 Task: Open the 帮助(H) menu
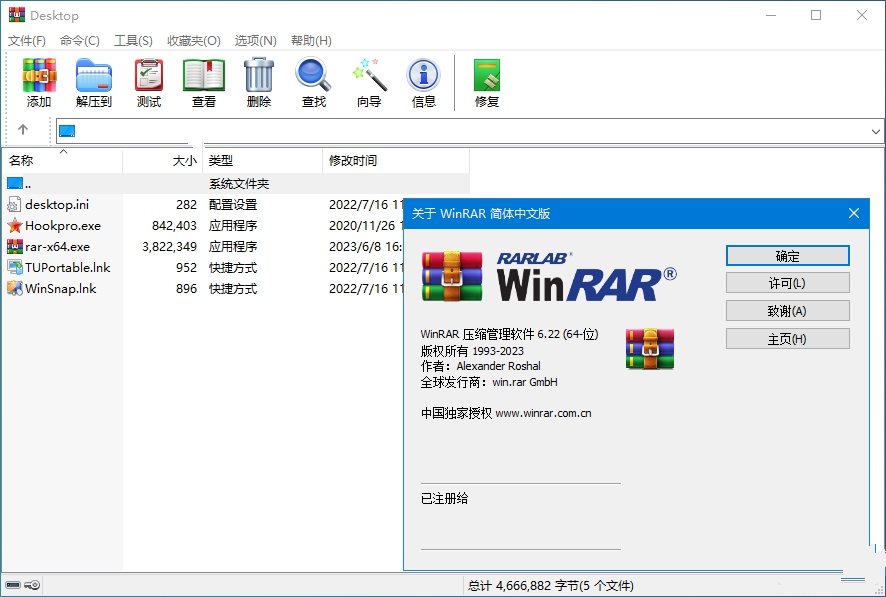[311, 41]
